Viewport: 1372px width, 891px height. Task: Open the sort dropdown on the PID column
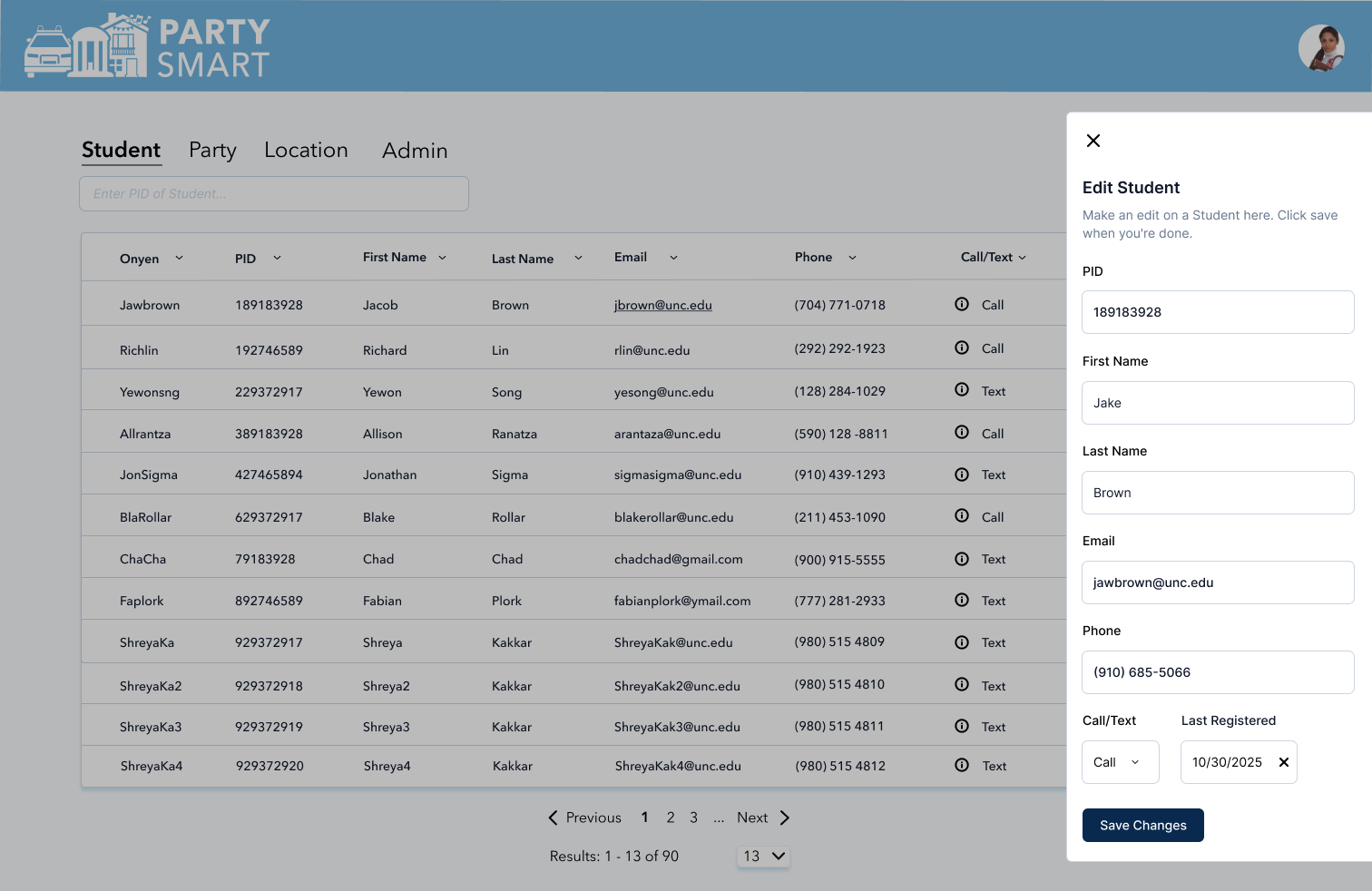(x=277, y=258)
